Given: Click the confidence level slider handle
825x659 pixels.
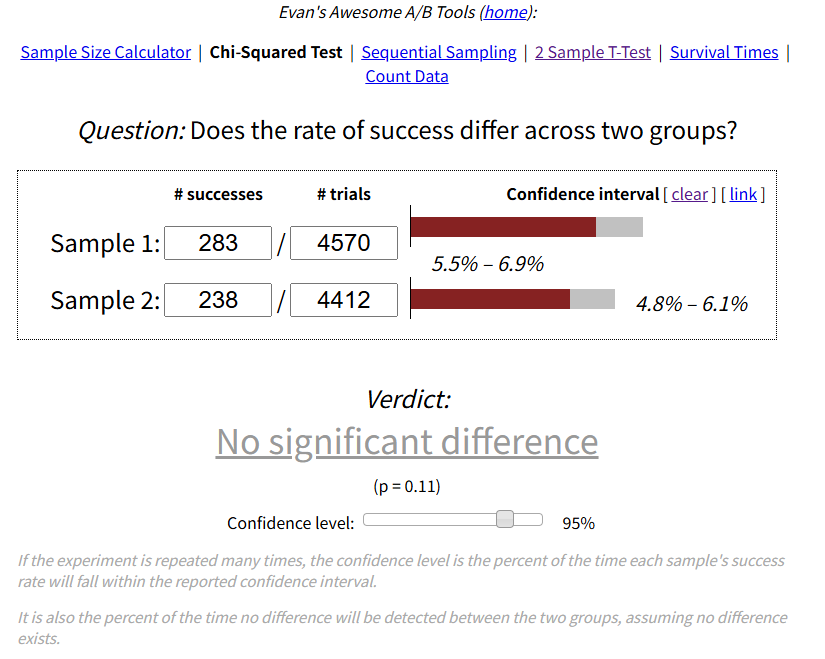Looking at the screenshot, I should point(505,519).
